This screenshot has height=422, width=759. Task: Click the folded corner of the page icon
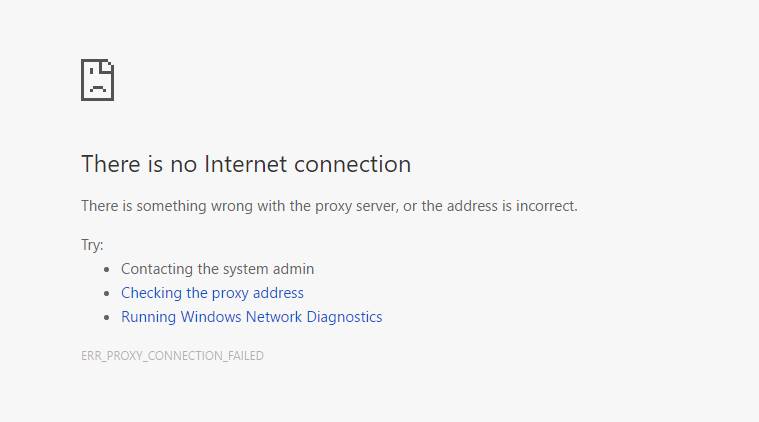coord(109,65)
